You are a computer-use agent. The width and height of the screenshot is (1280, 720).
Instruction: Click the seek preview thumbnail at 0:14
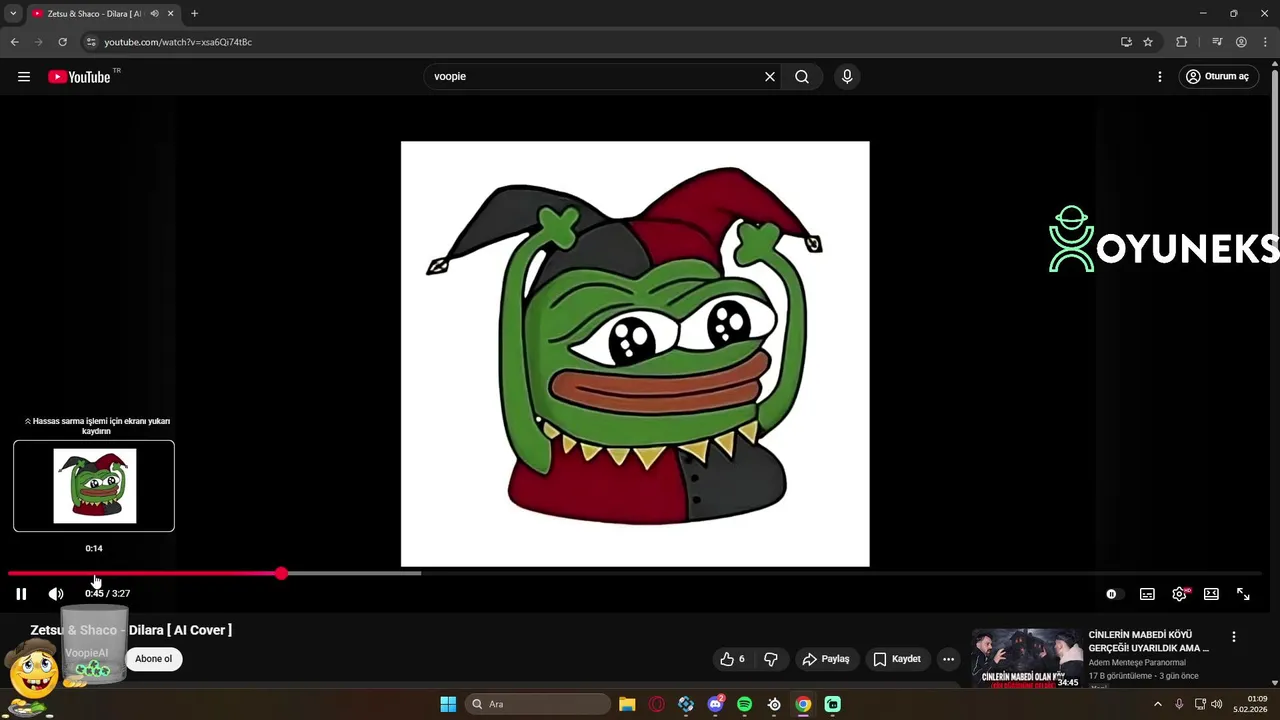(94, 486)
